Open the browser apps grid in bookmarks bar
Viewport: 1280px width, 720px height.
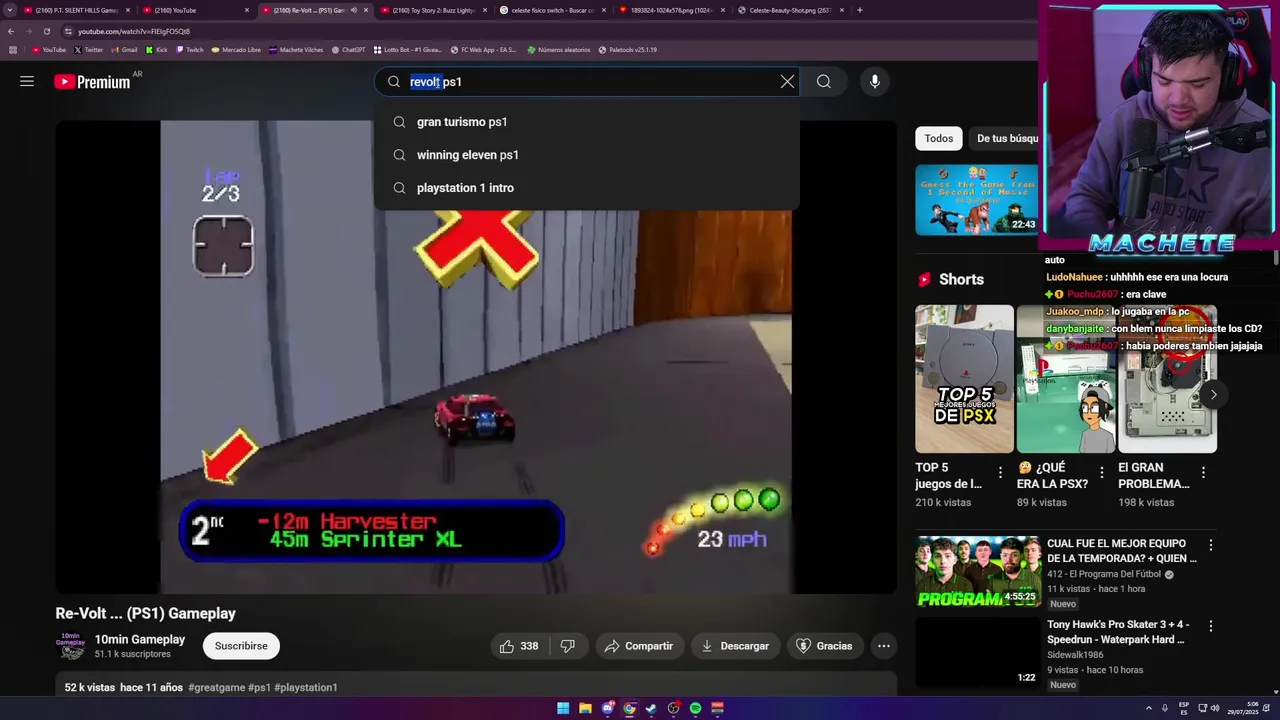[x=13, y=49]
